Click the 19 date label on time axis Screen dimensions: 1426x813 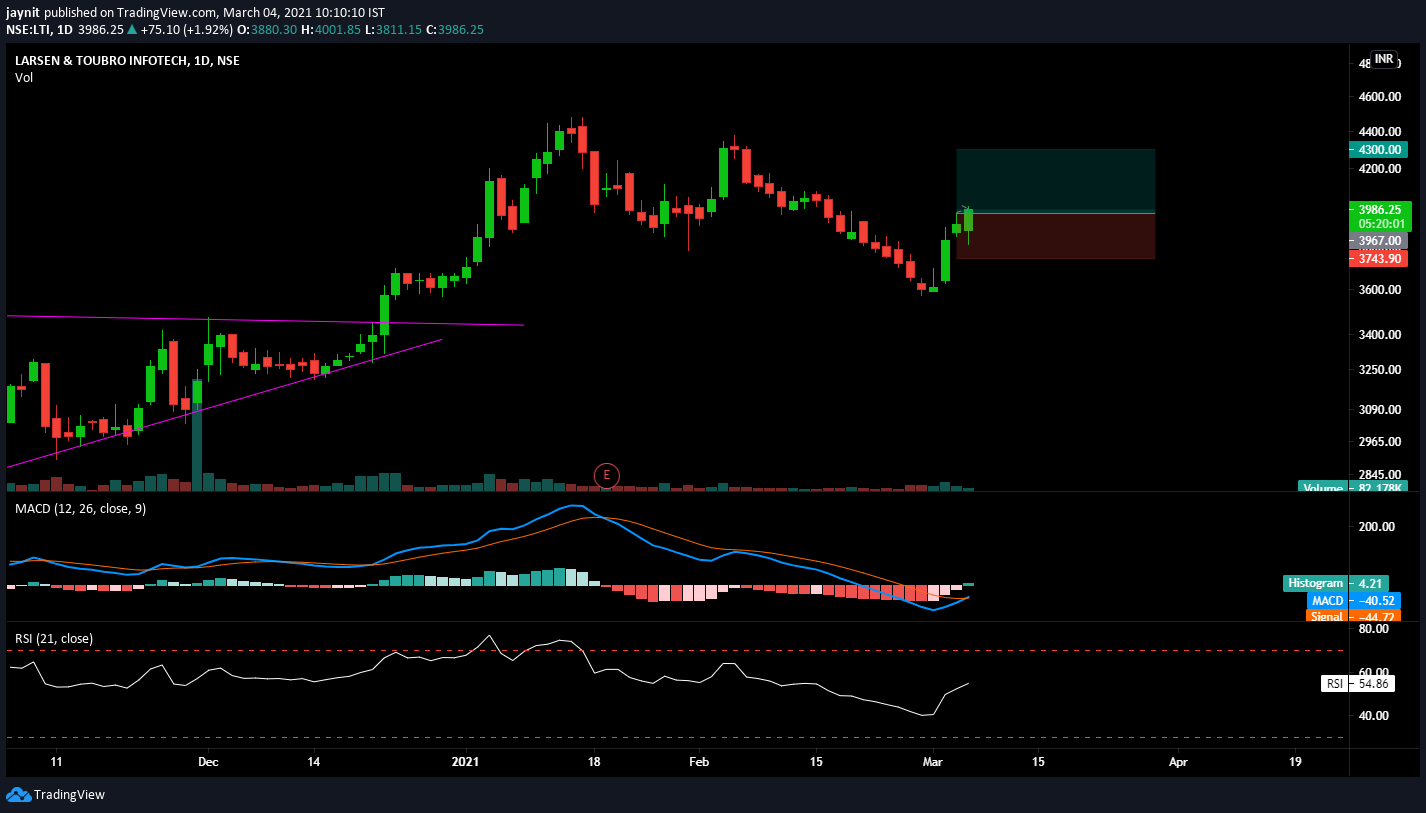point(1296,762)
